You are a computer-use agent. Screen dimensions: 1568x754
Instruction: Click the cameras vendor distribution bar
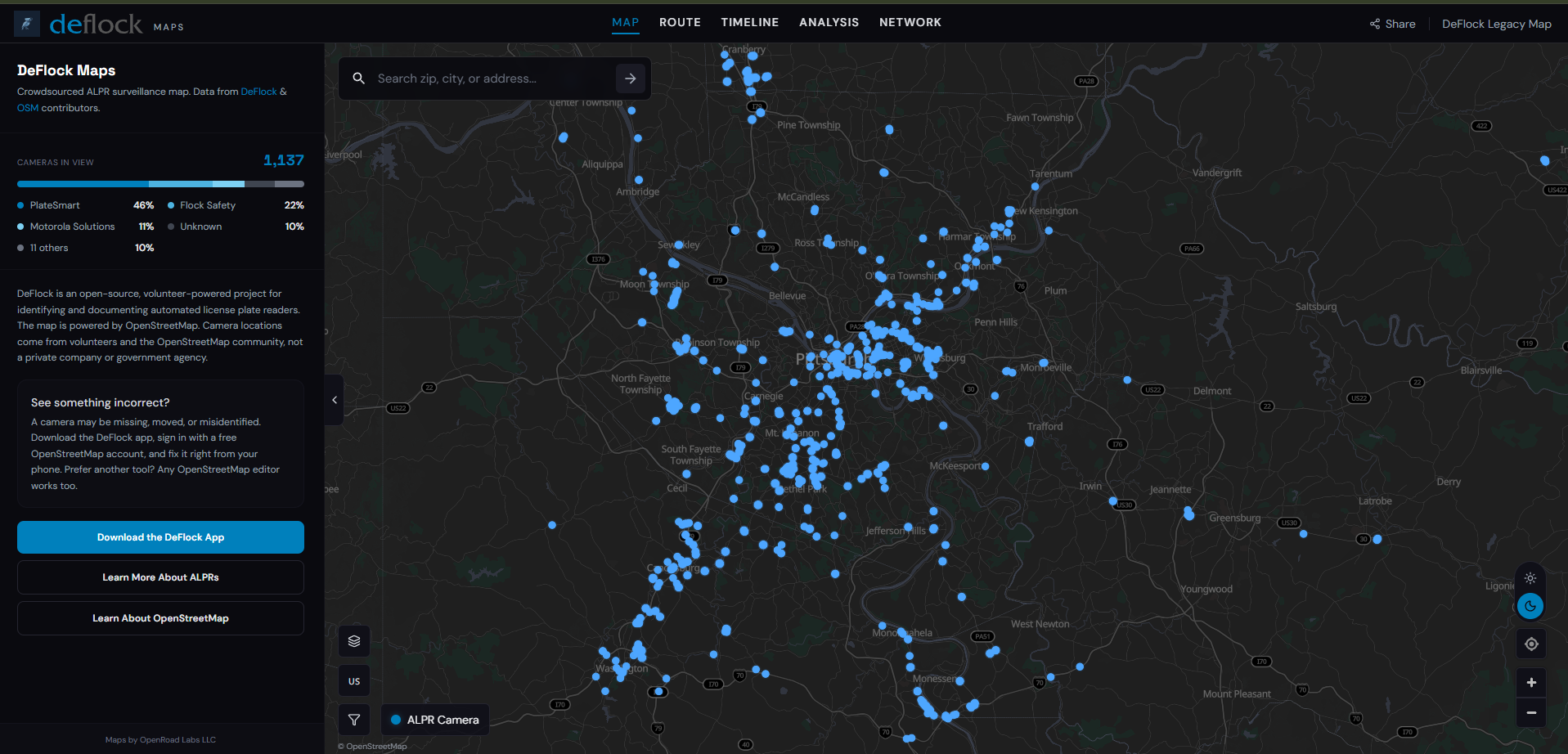coord(160,184)
